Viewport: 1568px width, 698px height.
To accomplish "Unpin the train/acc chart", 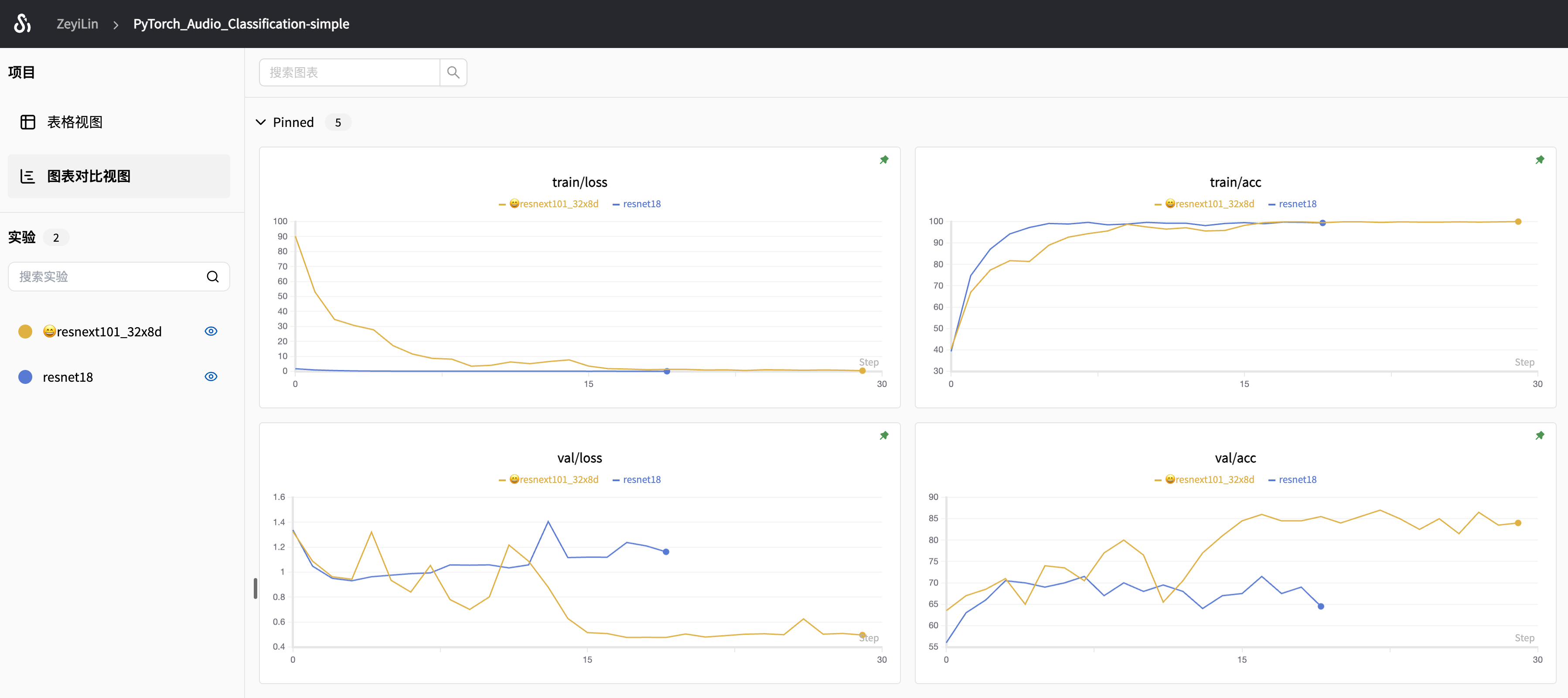I will (x=1539, y=160).
